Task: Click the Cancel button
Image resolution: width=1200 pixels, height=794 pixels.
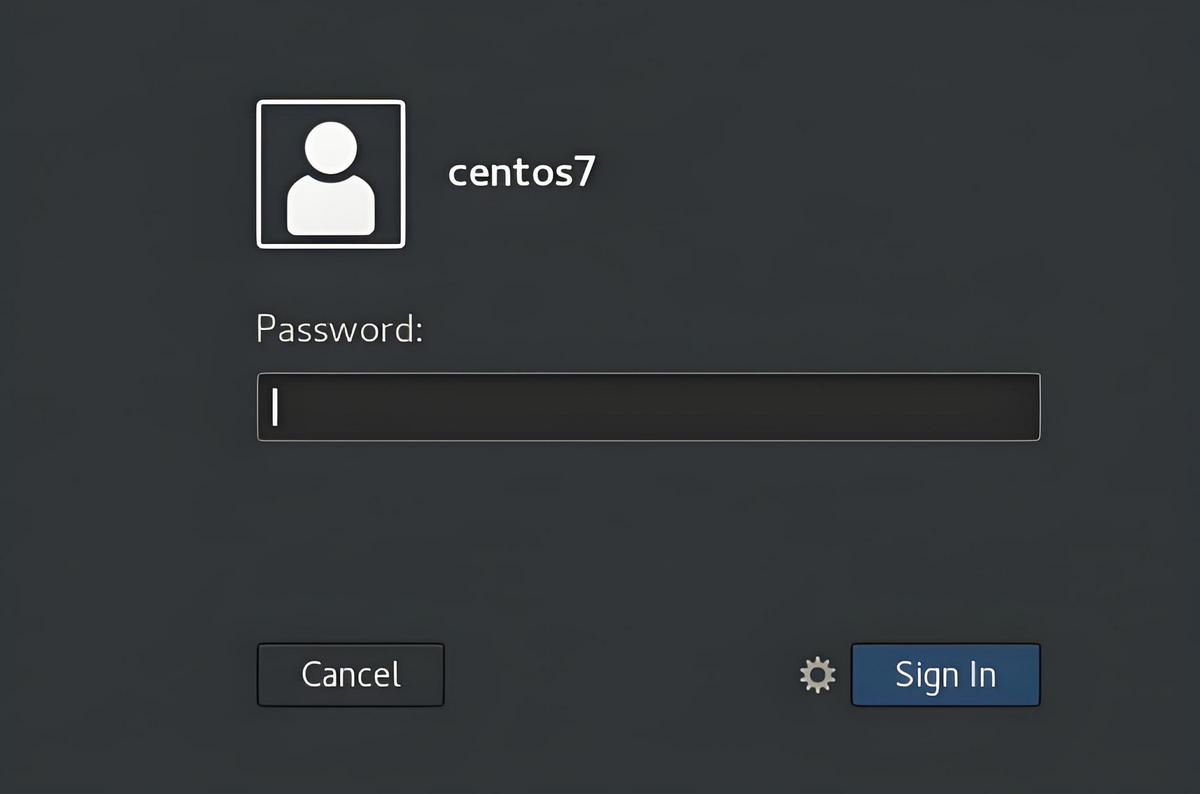Action: coord(351,675)
